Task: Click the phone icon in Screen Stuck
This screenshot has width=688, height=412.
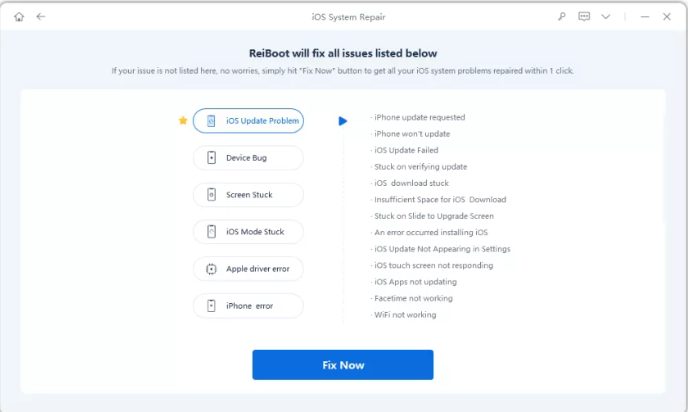Action: (x=211, y=195)
